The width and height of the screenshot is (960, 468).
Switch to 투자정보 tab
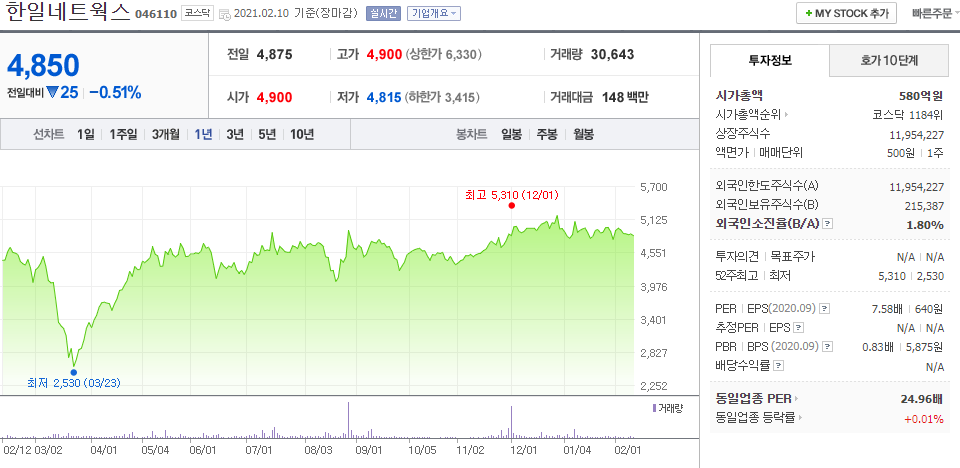click(770, 60)
